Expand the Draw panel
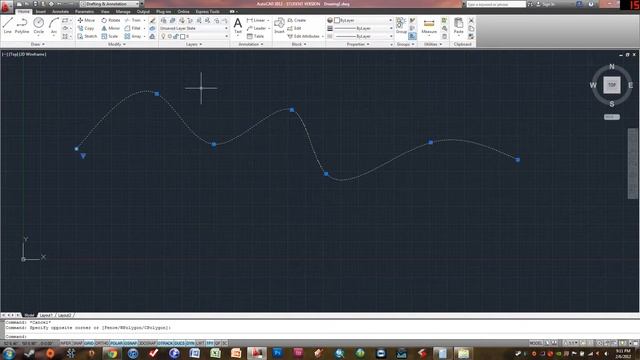 pos(37,44)
